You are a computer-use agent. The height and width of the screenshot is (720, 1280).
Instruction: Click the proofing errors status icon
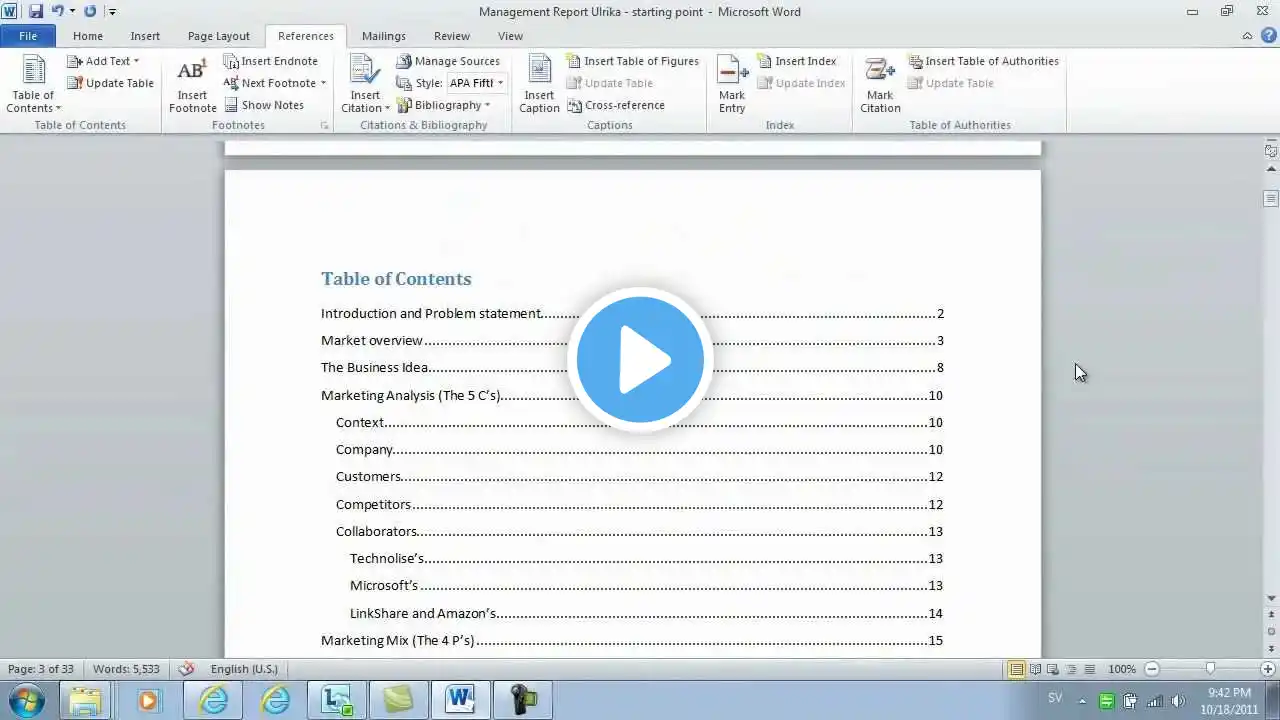pyautogui.click(x=186, y=669)
